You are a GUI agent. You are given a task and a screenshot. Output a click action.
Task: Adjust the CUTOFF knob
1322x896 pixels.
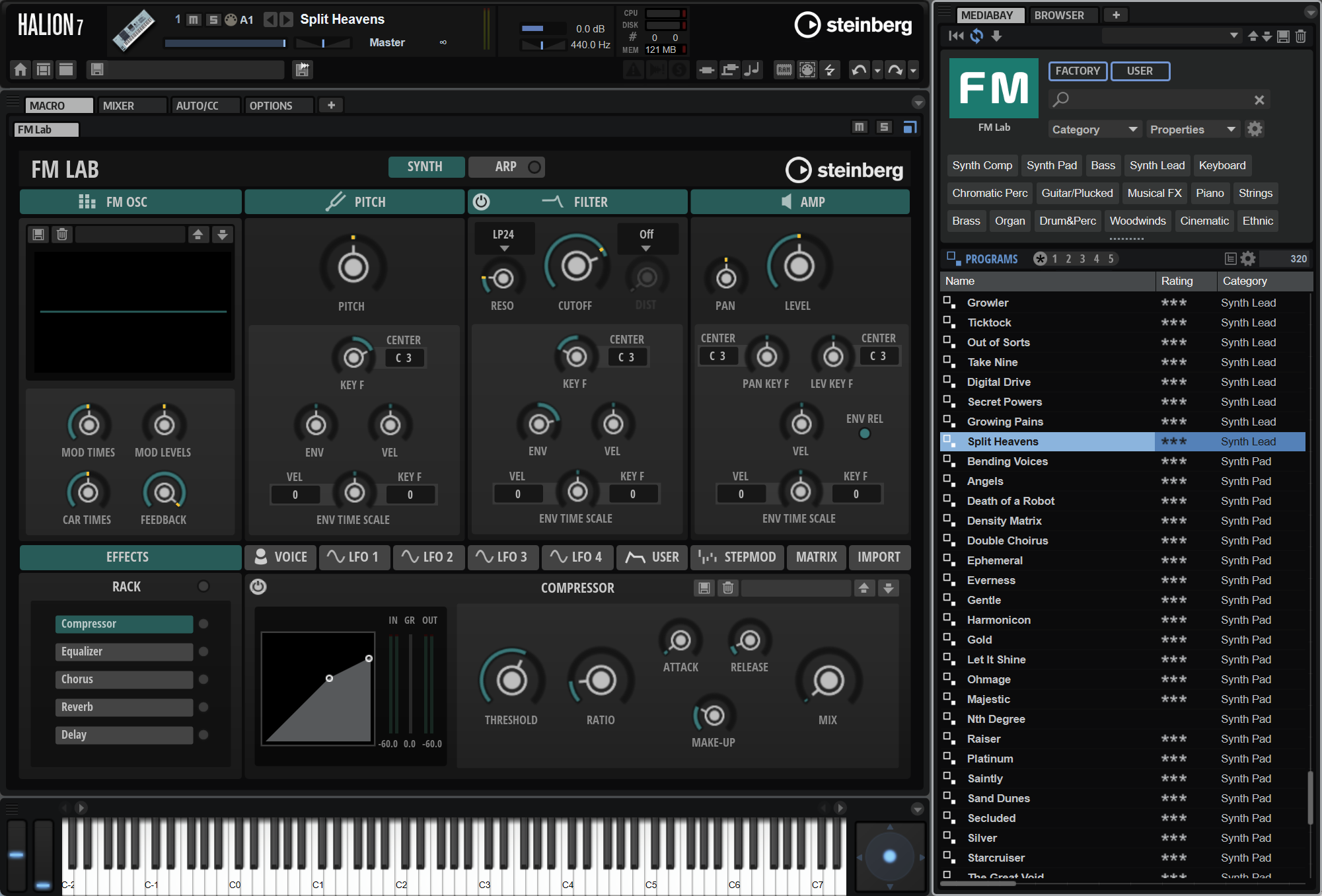(575, 266)
